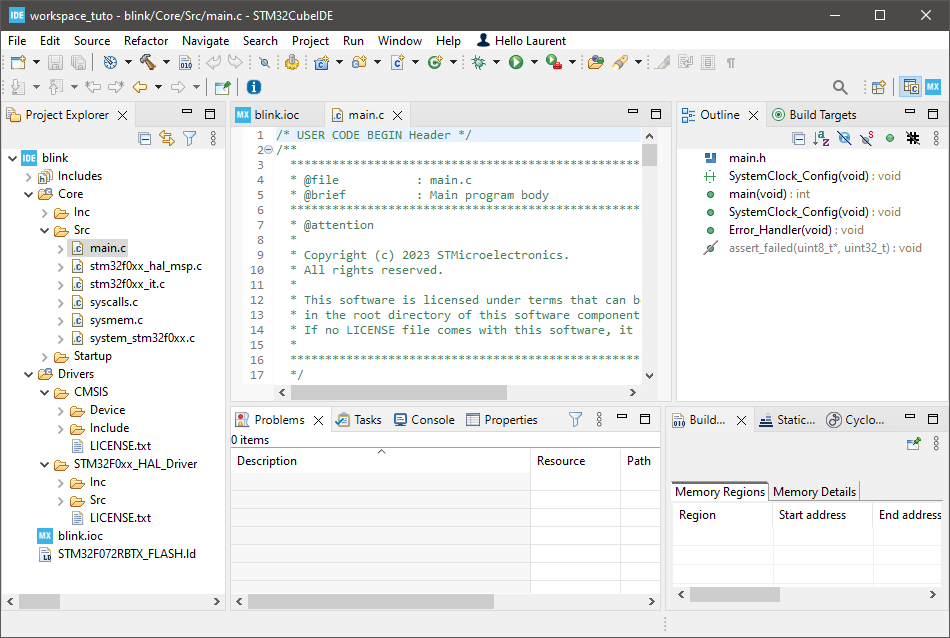950x638 pixels.
Task: Expand the Includes folder
Action: point(28,176)
